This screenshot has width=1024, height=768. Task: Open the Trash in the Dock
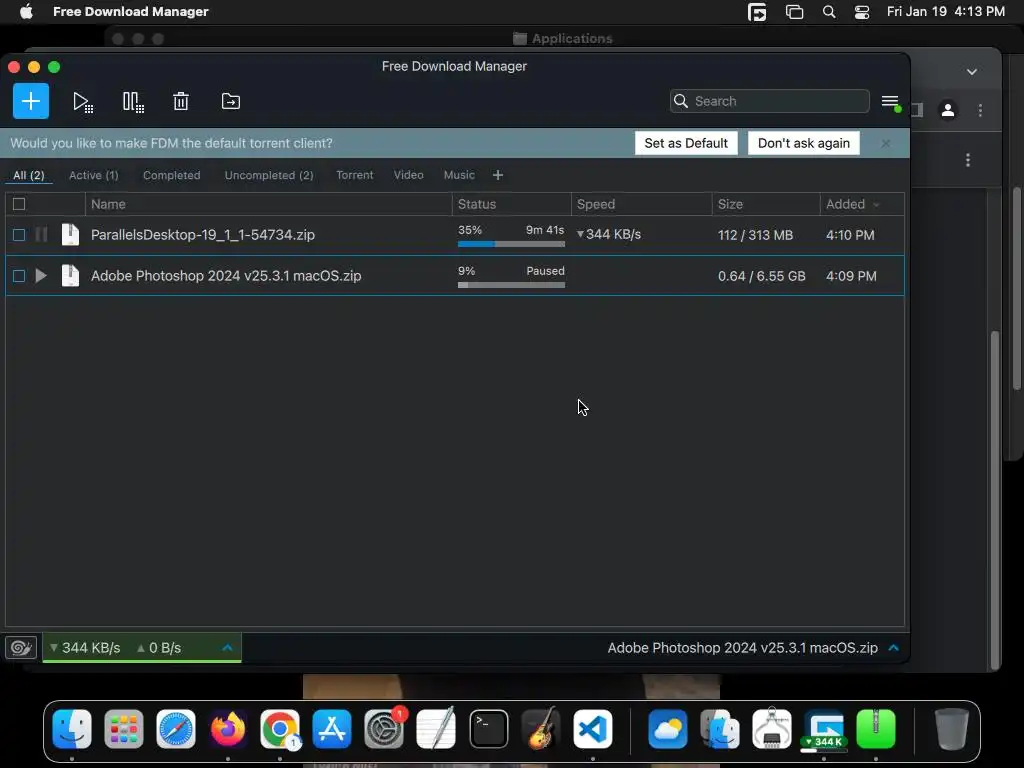952,729
